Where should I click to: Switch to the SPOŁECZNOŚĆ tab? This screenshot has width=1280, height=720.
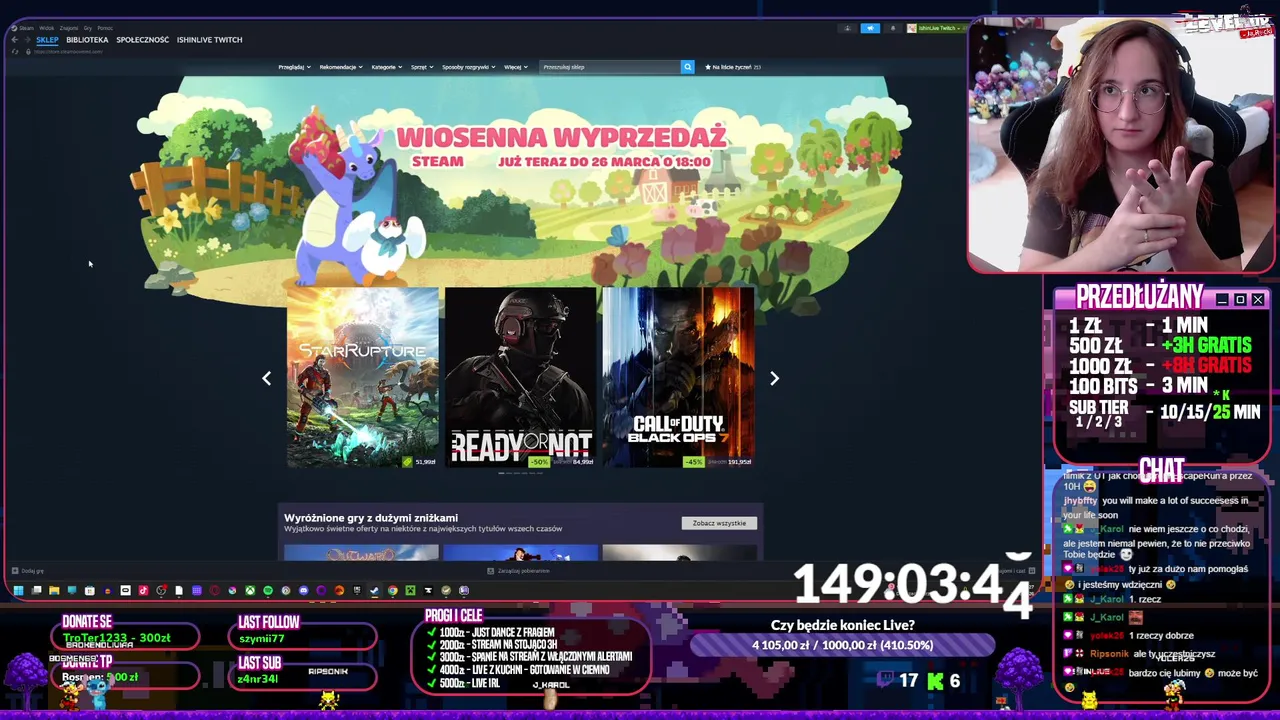click(x=143, y=40)
